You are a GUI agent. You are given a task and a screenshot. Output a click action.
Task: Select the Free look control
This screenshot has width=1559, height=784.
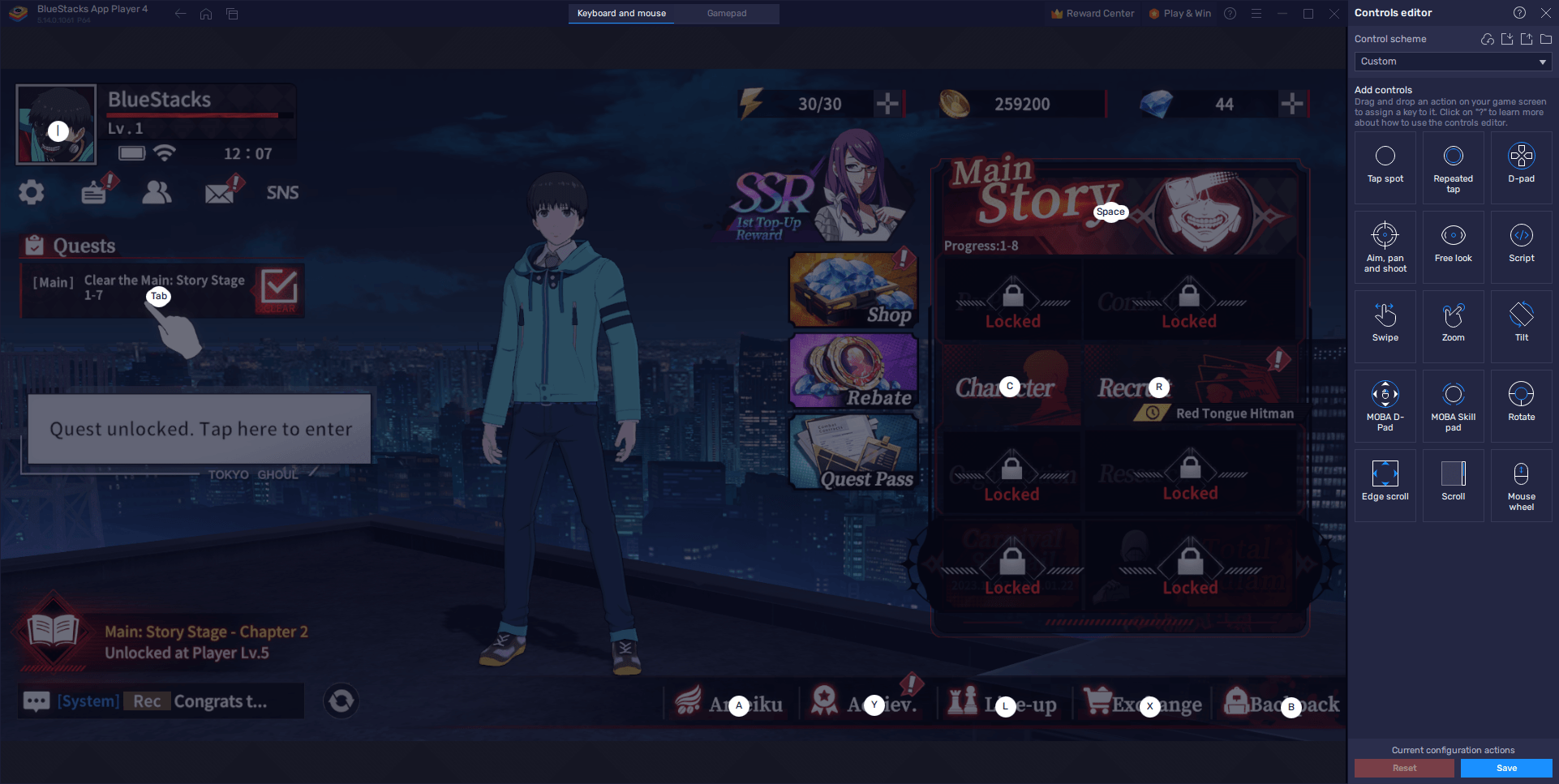1453,246
